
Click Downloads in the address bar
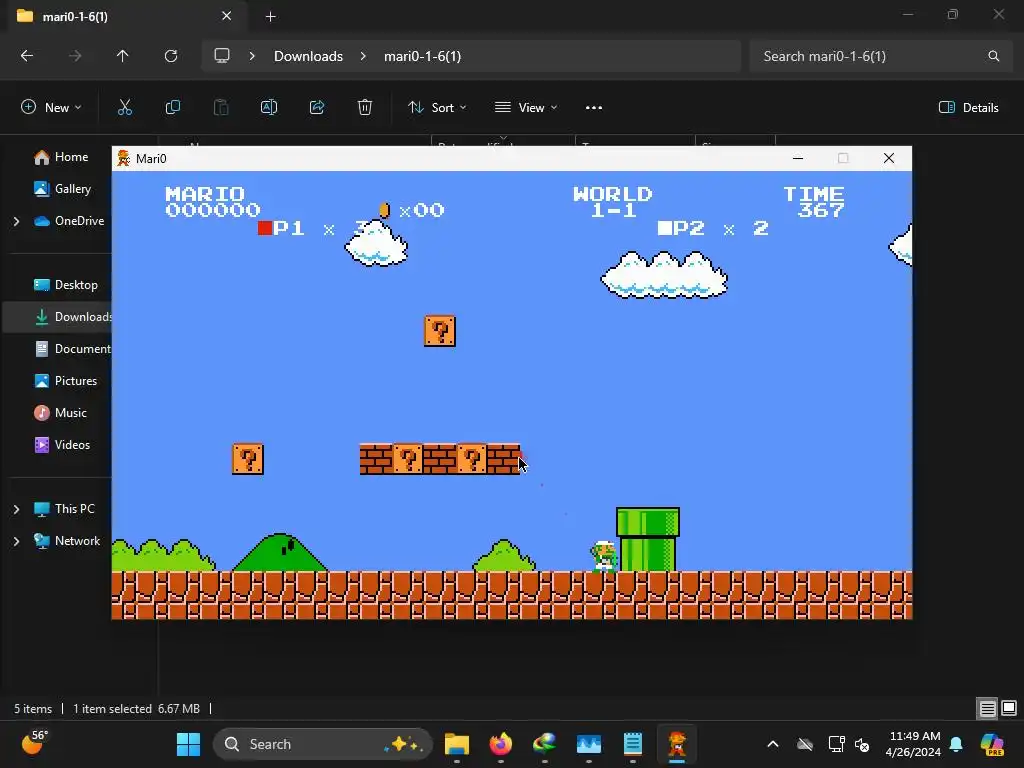[x=308, y=56]
